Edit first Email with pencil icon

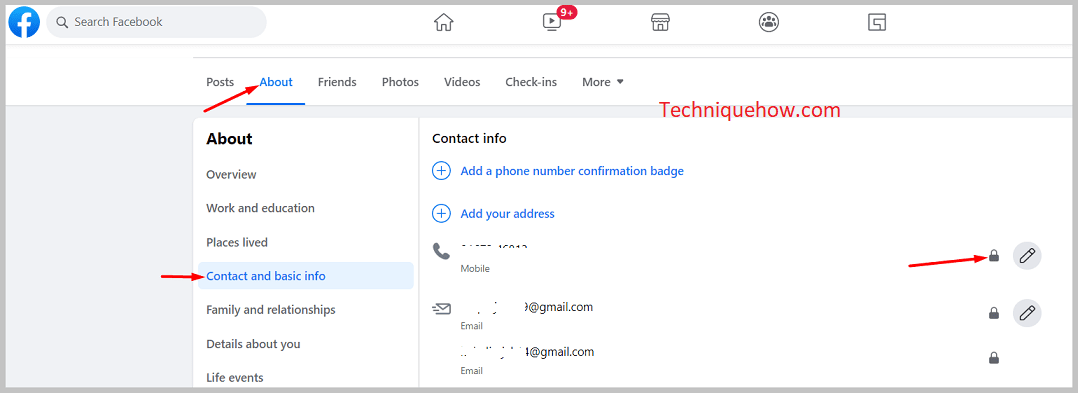pos(1027,313)
